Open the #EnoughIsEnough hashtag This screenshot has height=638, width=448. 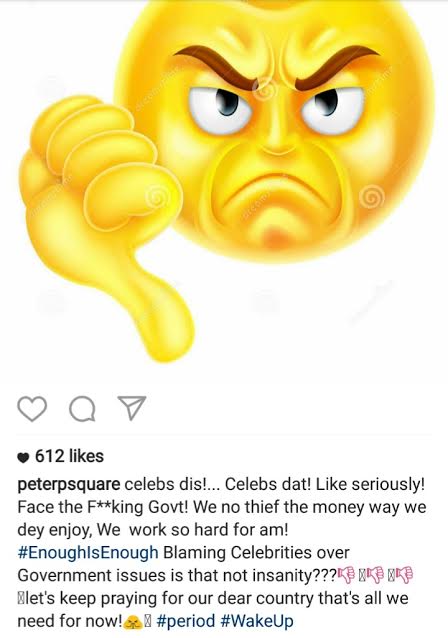tap(88, 553)
